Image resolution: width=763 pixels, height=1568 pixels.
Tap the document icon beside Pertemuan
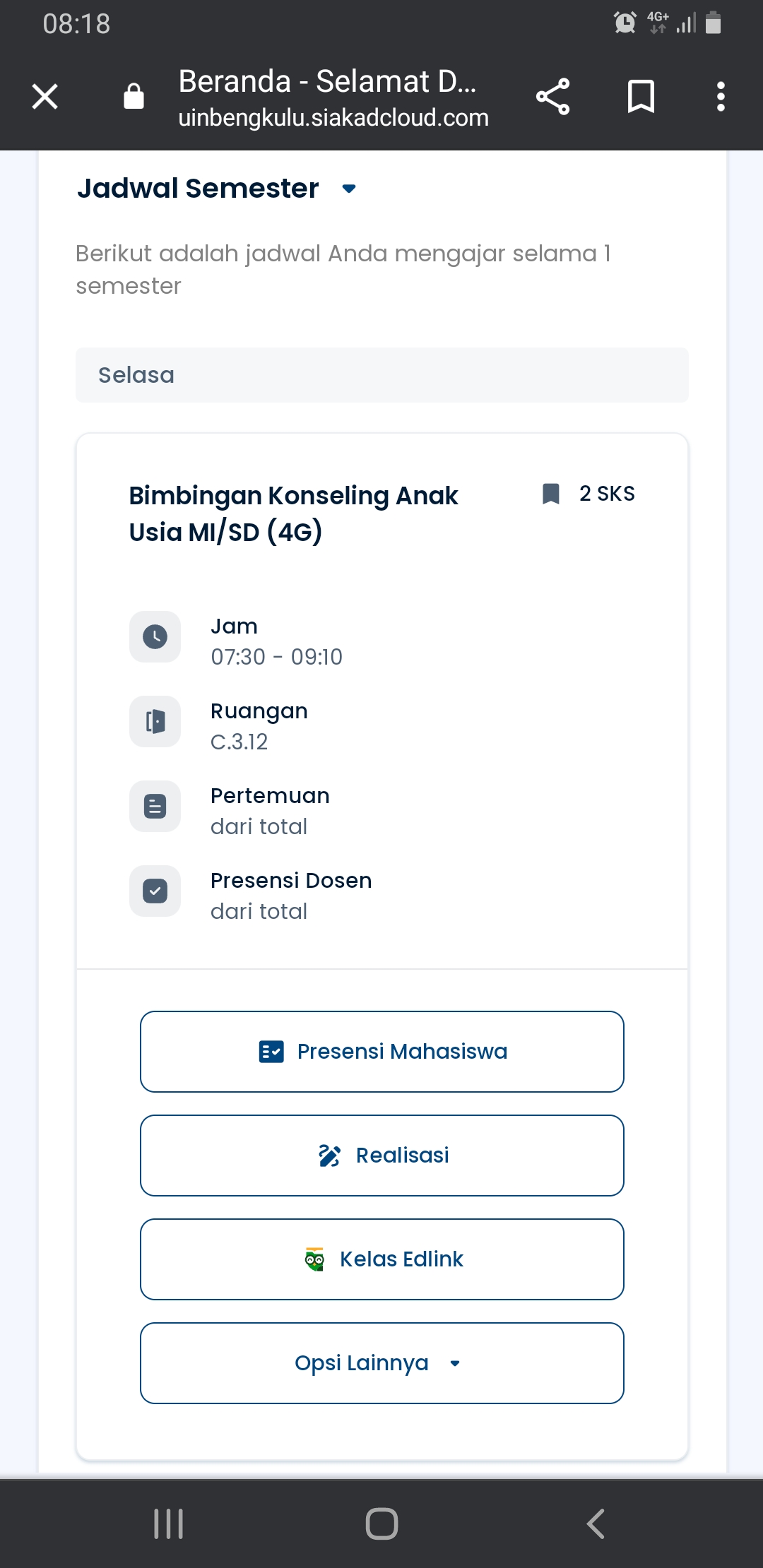pyautogui.click(x=155, y=806)
